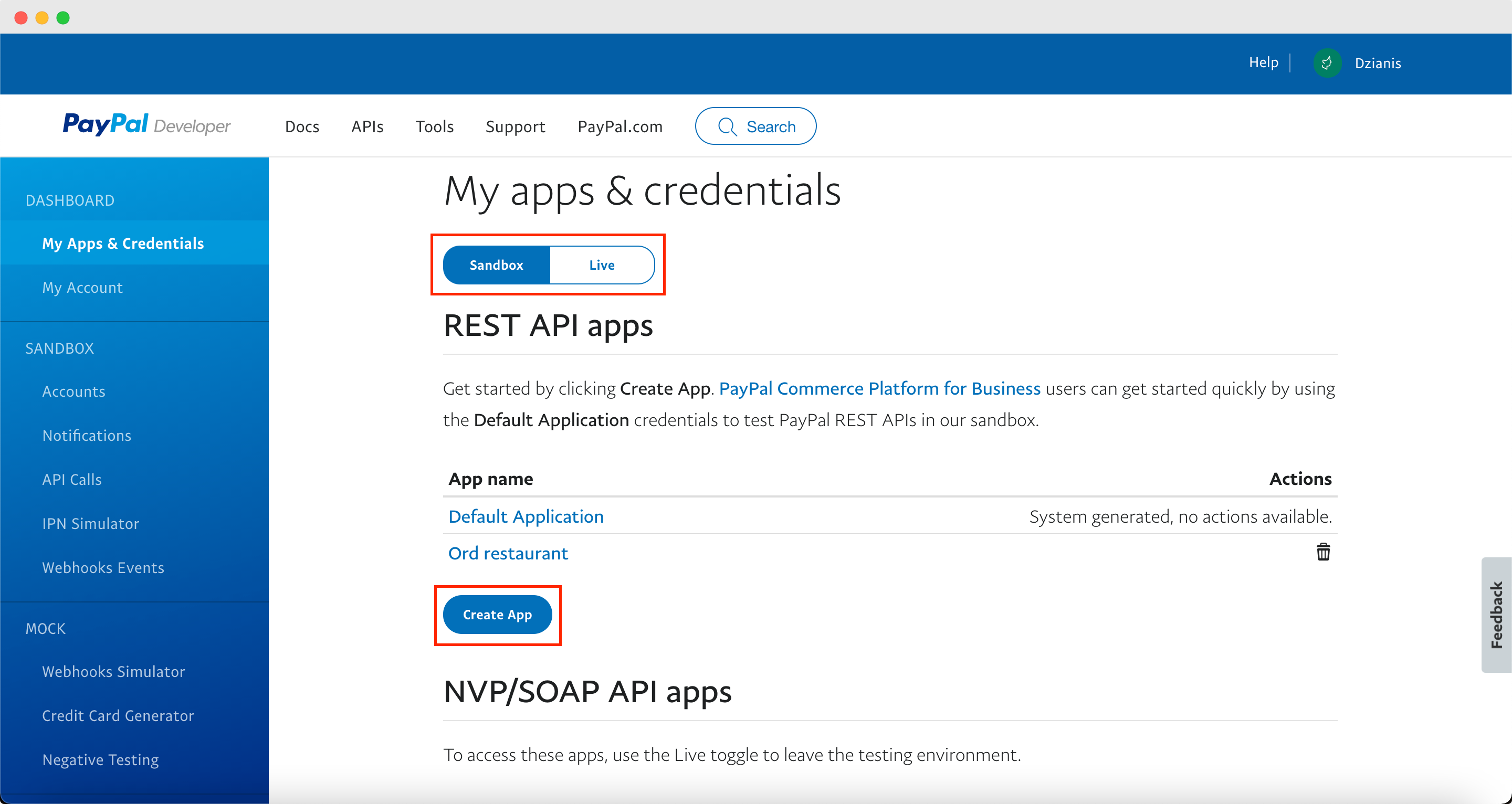Click the PayPal Developer logo
Viewport: 1512px width, 804px height.
click(147, 125)
